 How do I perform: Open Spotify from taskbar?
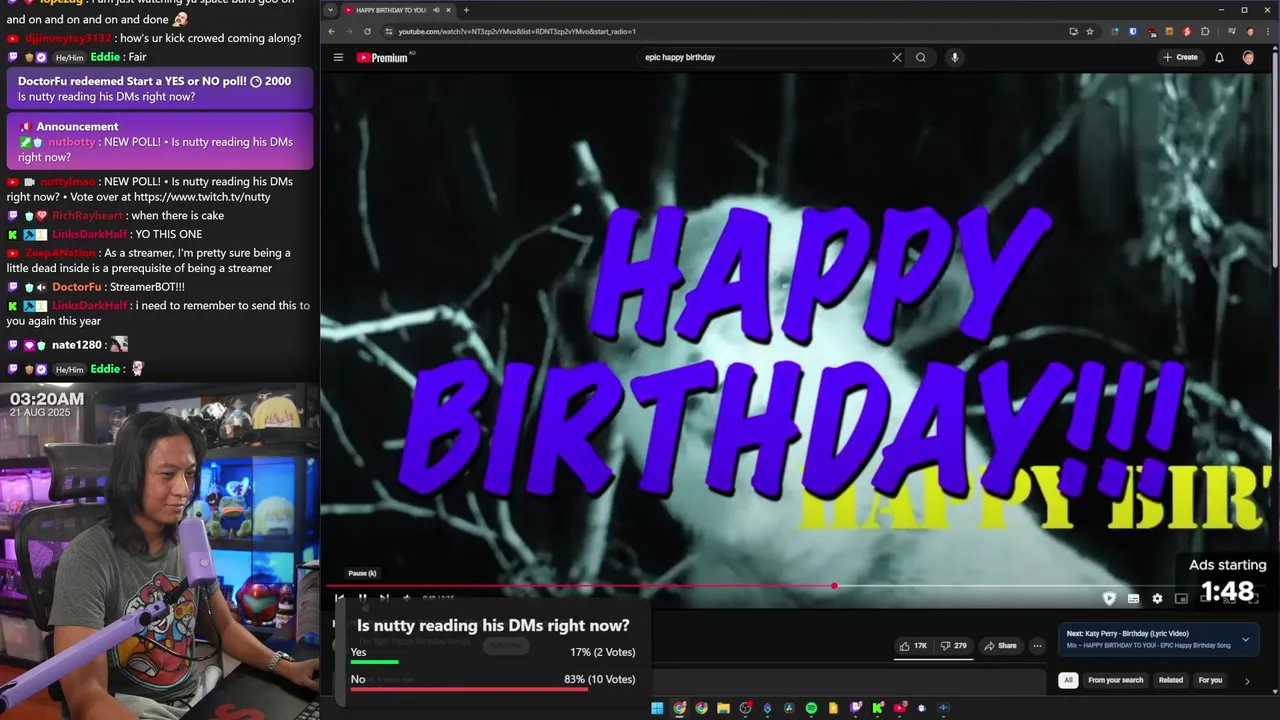pyautogui.click(x=811, y=708)
